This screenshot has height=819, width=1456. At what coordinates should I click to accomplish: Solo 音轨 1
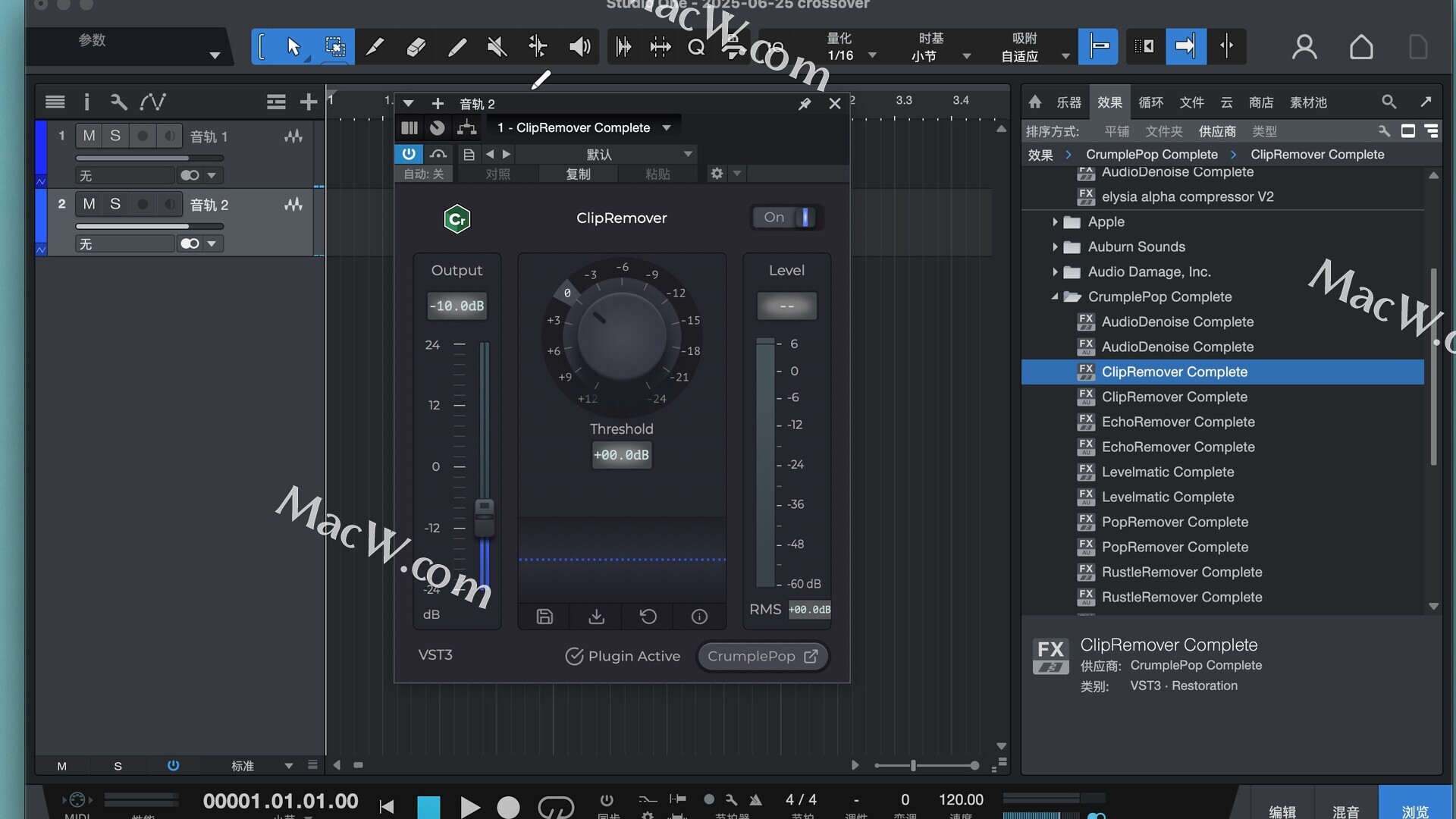pyautogui.click(x=115, y=136)
